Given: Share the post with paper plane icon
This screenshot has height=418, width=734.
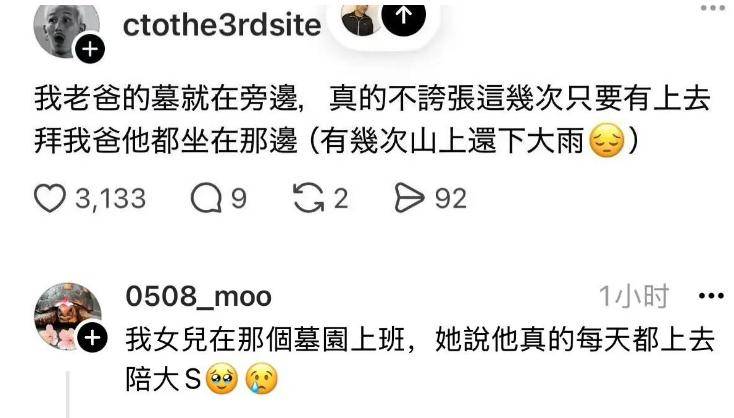Looking at the screenshot, I should (410, 198).
